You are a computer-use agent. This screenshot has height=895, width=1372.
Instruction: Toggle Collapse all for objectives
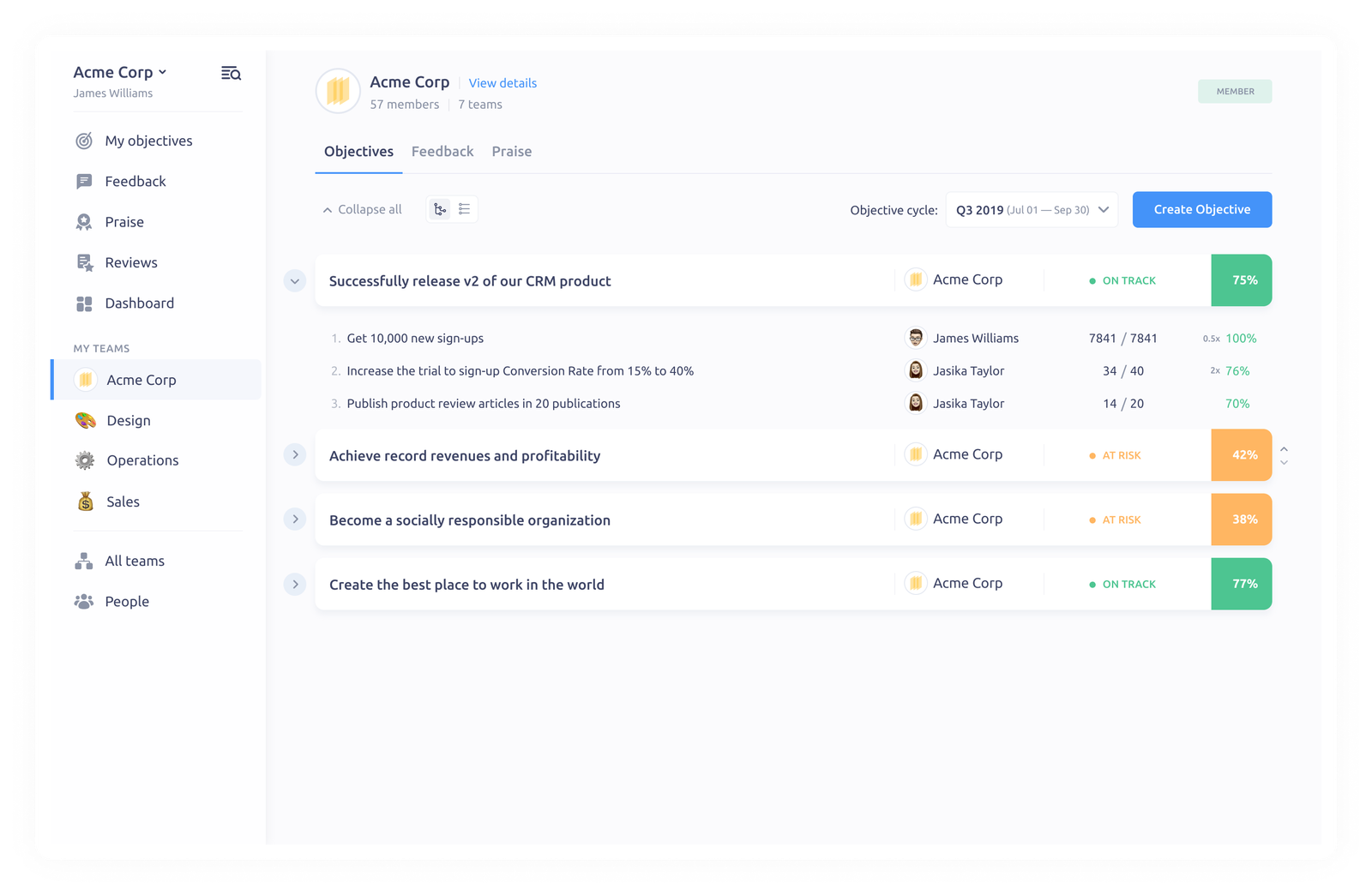[x=361, y=209]
